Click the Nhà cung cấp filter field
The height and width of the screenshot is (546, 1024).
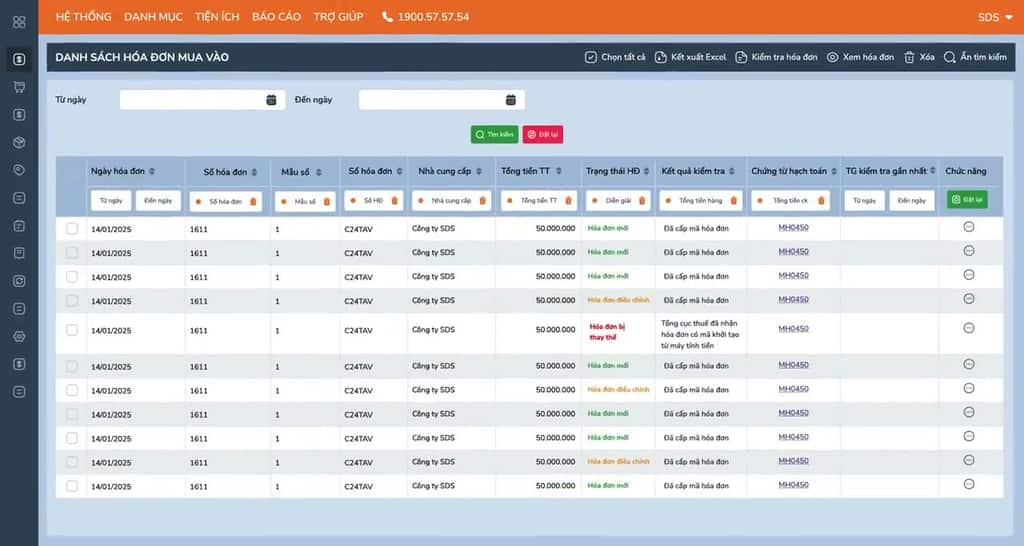pyautogui.click(x=451, y=201)
